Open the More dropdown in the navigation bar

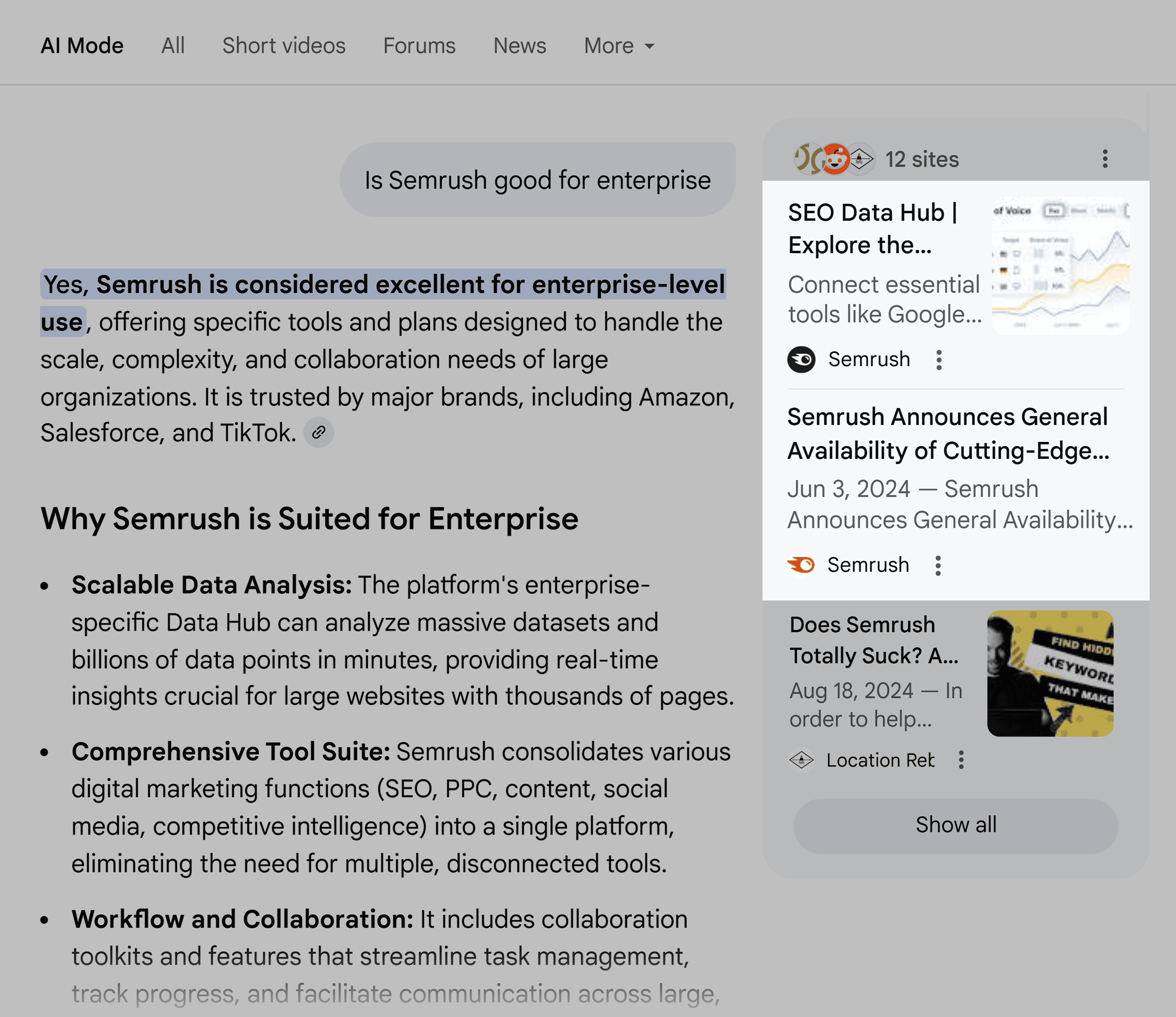(x=618, y=46)
